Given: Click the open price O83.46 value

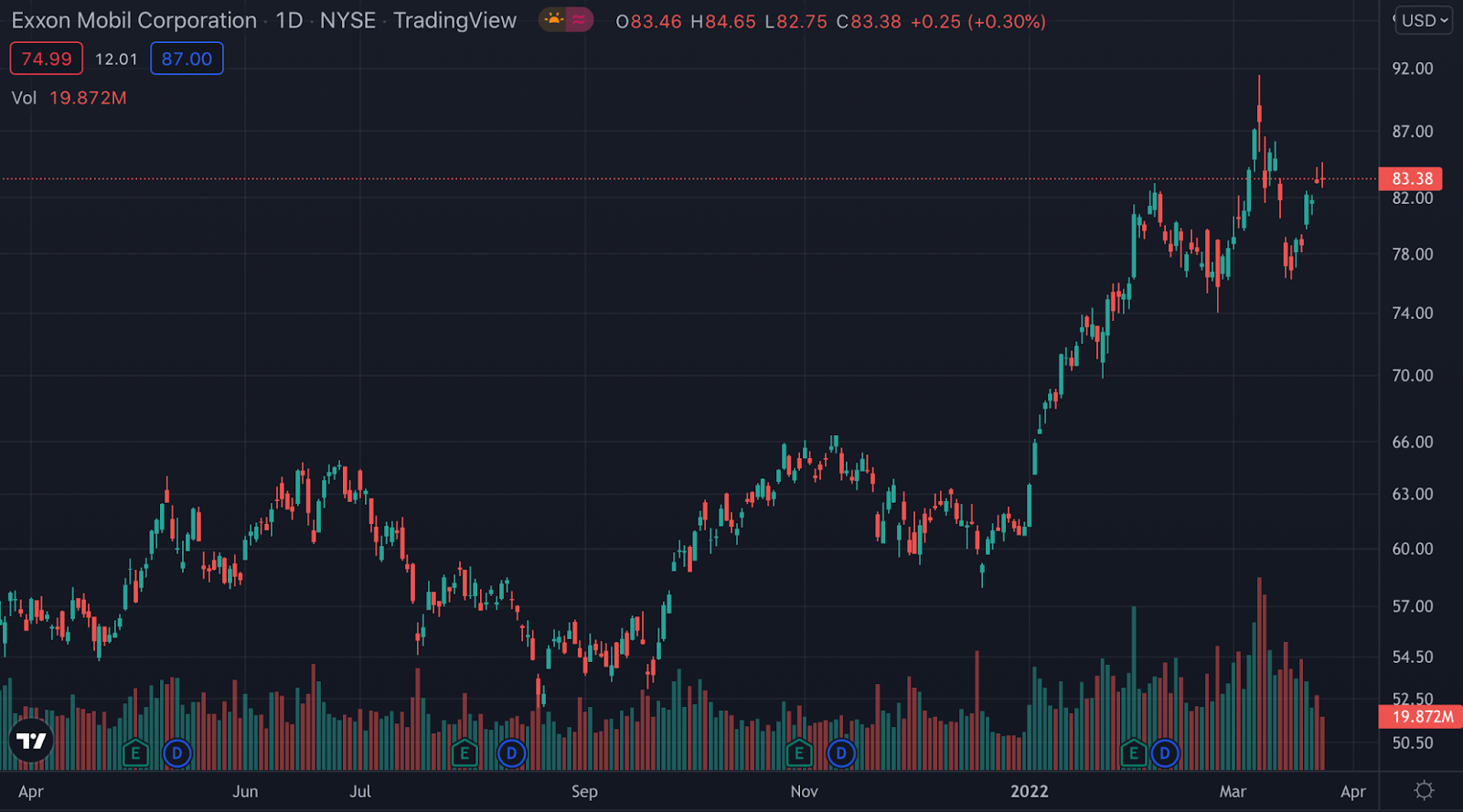Looking at the screenshot, I should coord(648,21).
